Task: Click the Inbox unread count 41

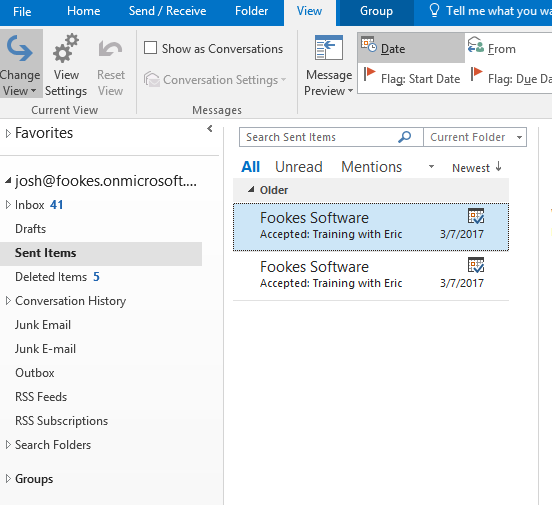Action: point(56,205)
